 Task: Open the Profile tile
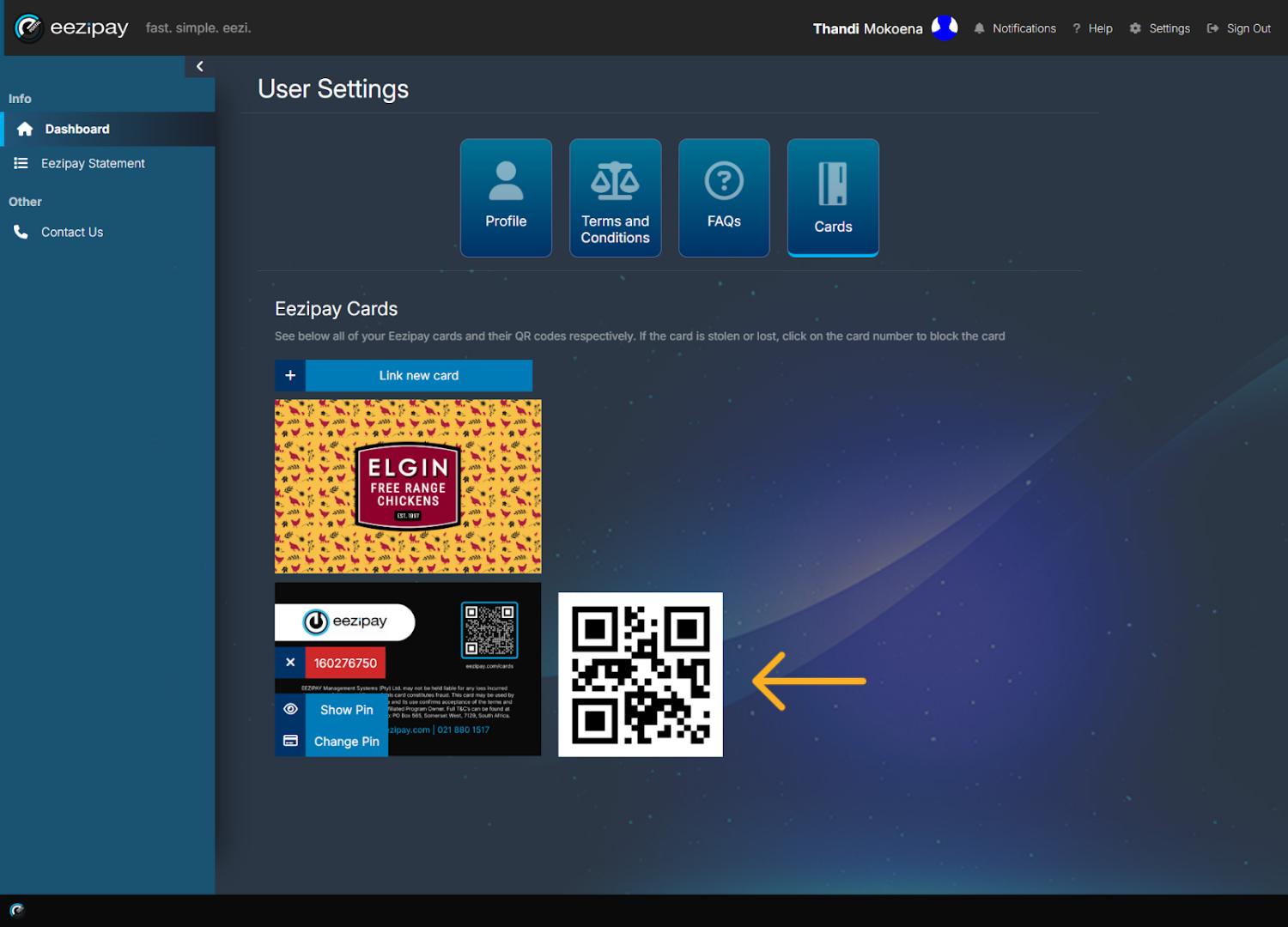tap(506, 197)
